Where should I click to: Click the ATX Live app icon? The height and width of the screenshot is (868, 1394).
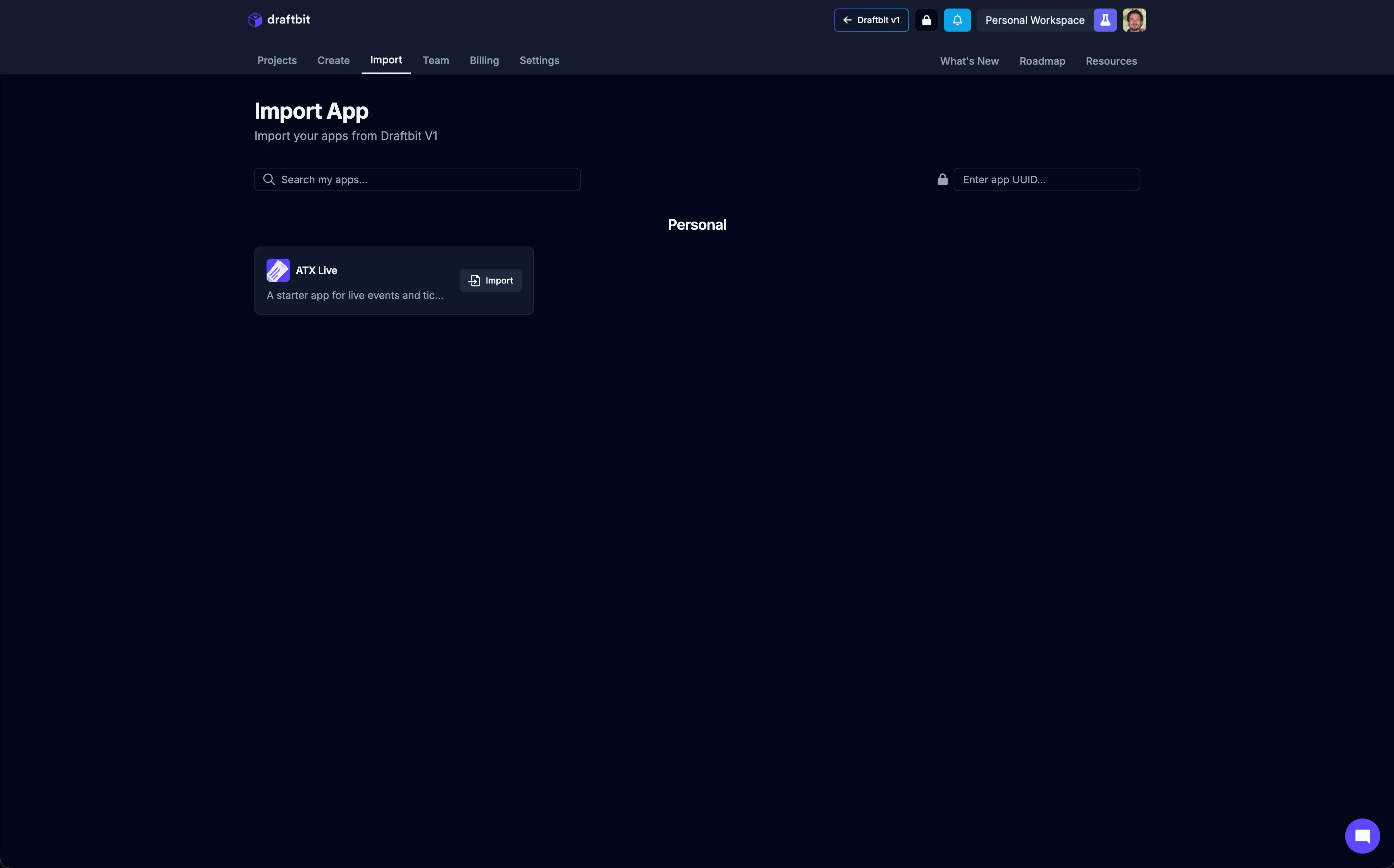point(278,270)
